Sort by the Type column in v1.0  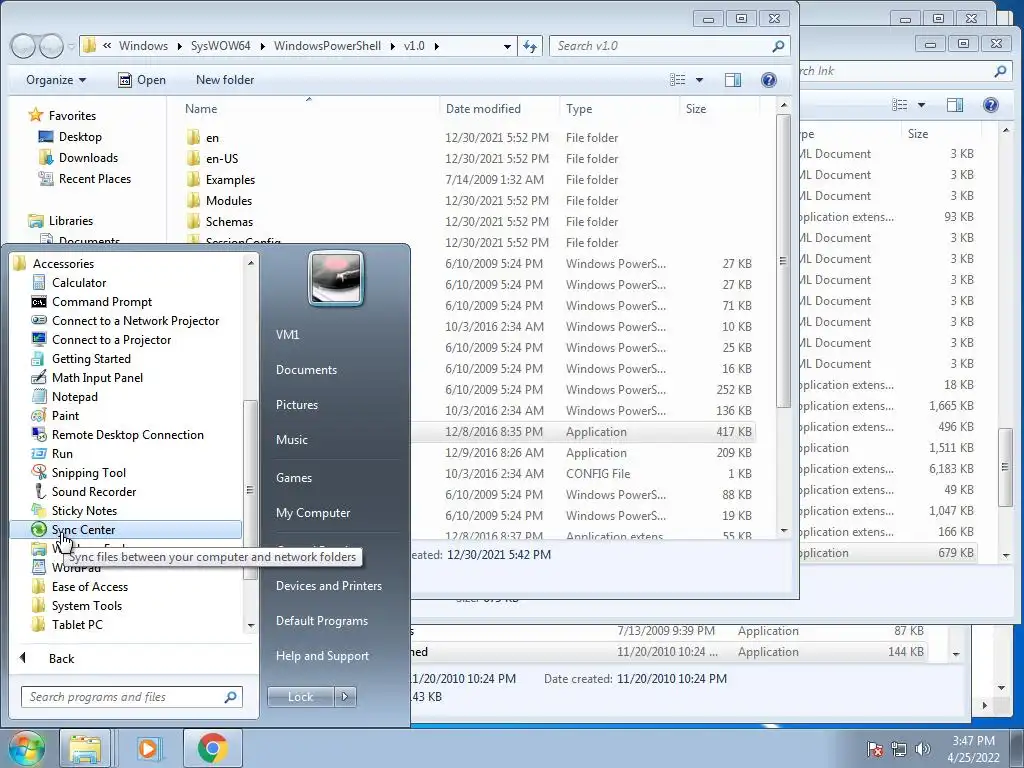[579, 109]
